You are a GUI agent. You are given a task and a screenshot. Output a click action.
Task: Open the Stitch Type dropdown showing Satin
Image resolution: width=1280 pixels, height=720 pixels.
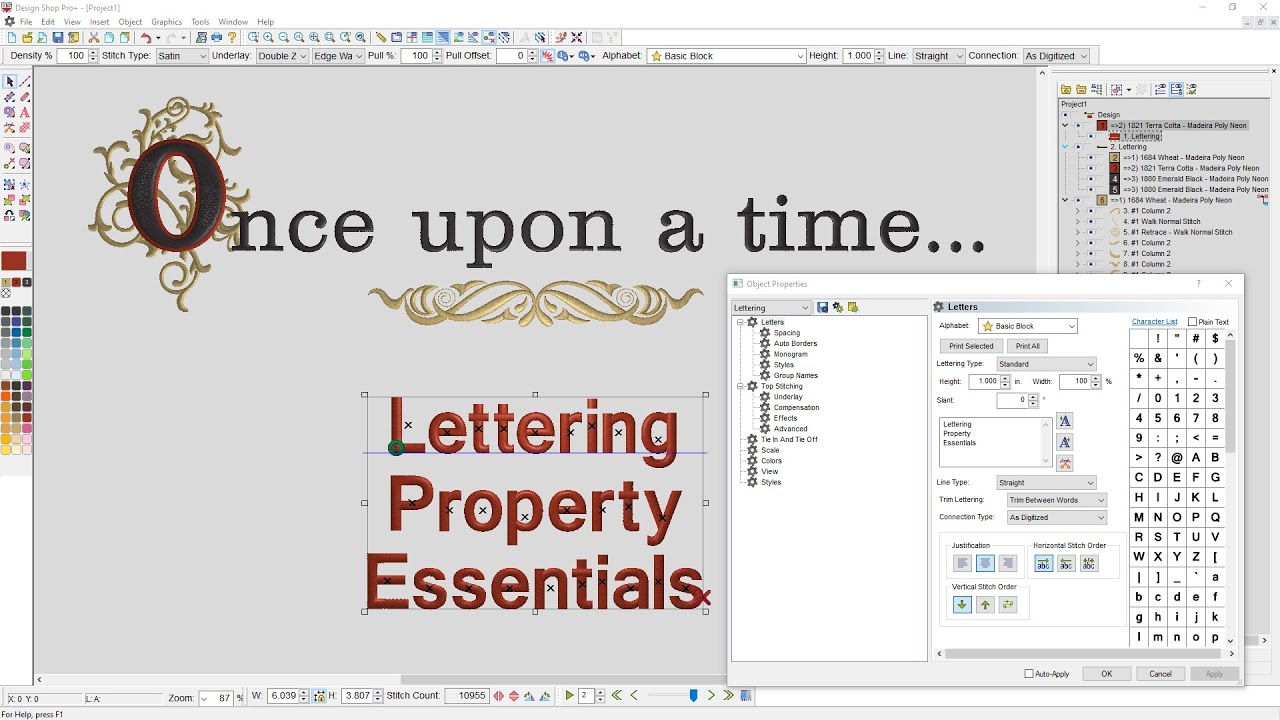[x=182, y=56]
